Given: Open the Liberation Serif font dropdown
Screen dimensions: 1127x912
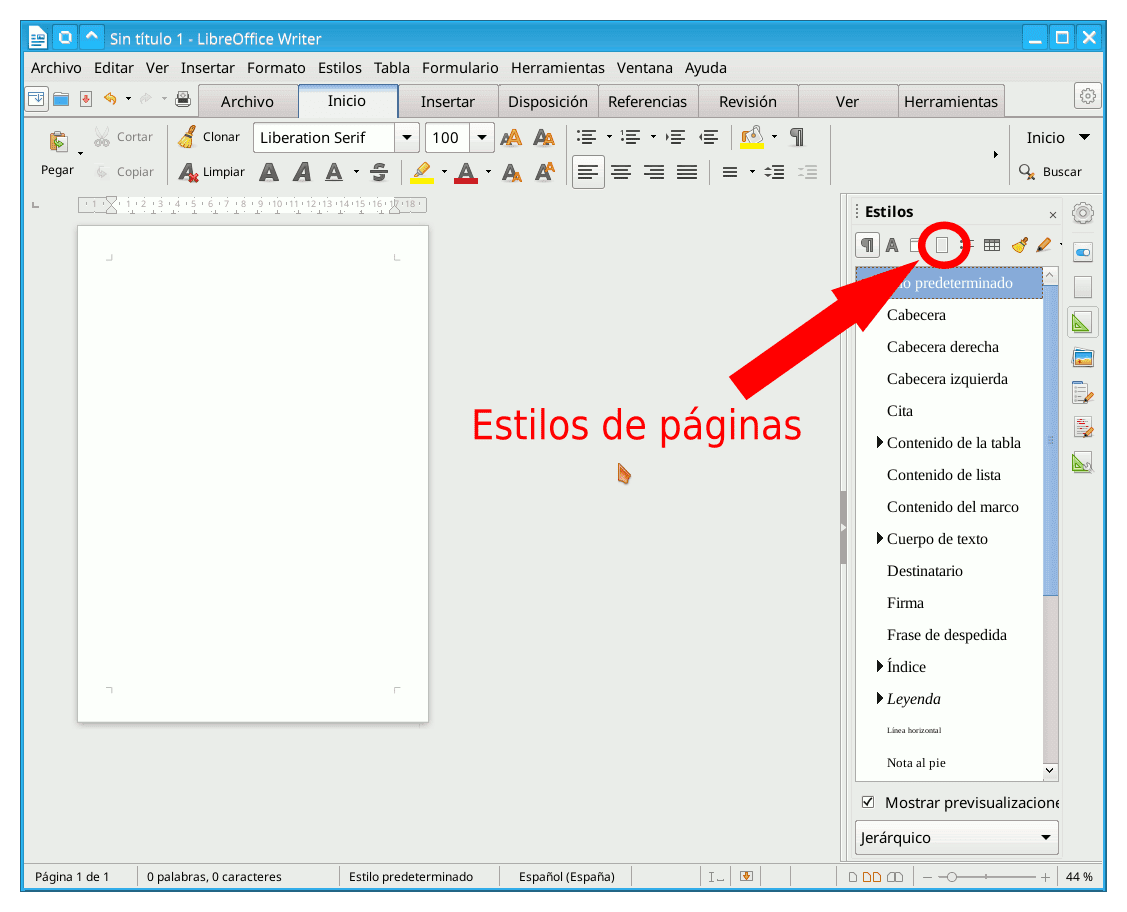Looking at the screenshot, I should coord(407,137).
